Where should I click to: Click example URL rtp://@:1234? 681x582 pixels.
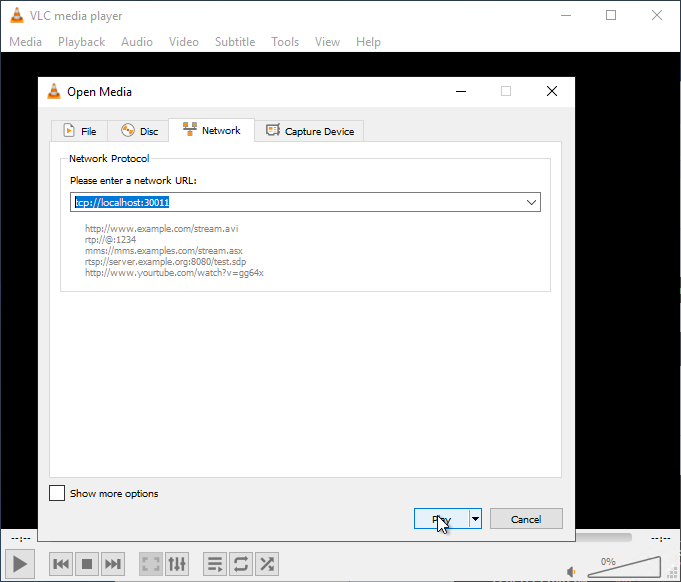[110, 240]
